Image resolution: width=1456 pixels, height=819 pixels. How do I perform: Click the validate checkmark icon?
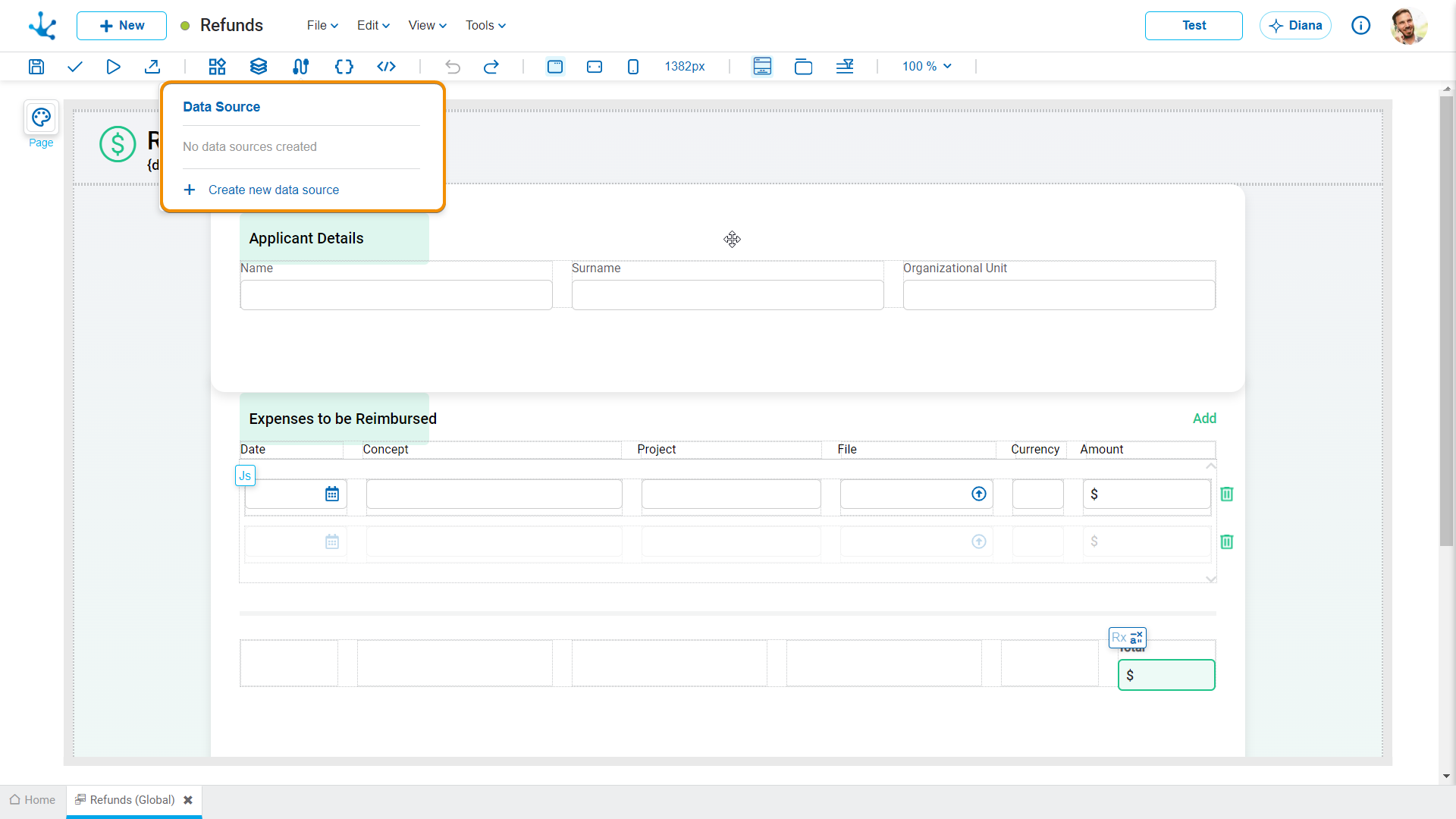[74, 67]
